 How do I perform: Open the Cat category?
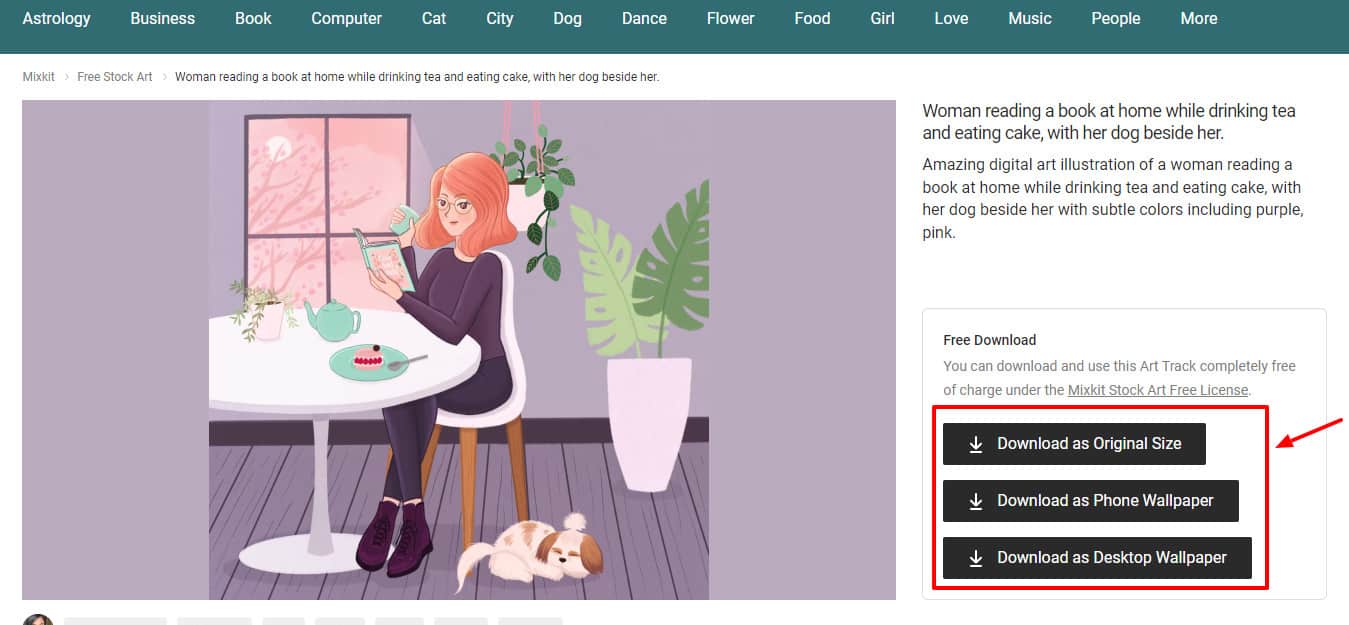[x=434, y=18]
